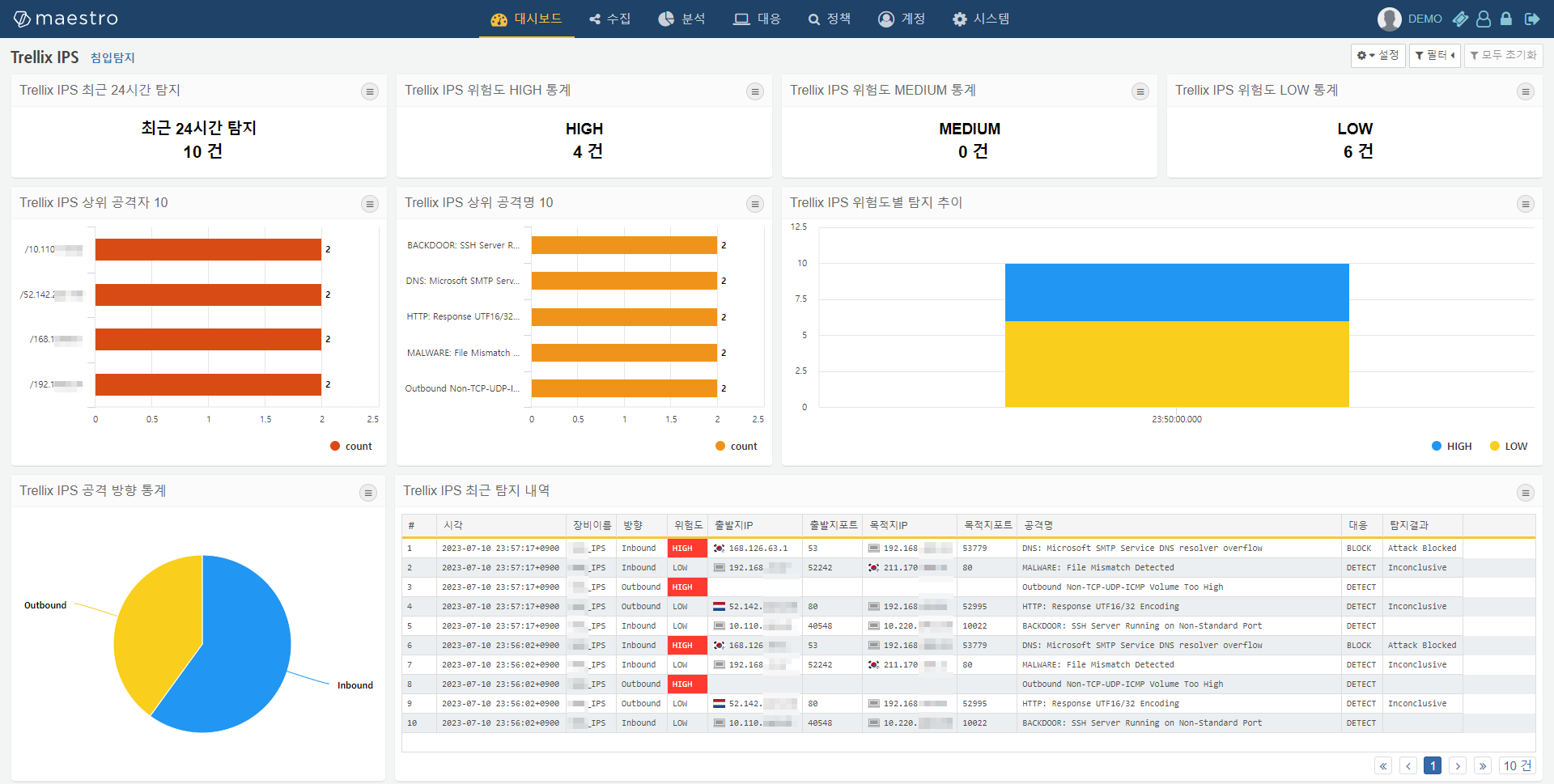Go to next page of table
This screenshot has height=784, width=1554.
click(x=1458, y=765)
